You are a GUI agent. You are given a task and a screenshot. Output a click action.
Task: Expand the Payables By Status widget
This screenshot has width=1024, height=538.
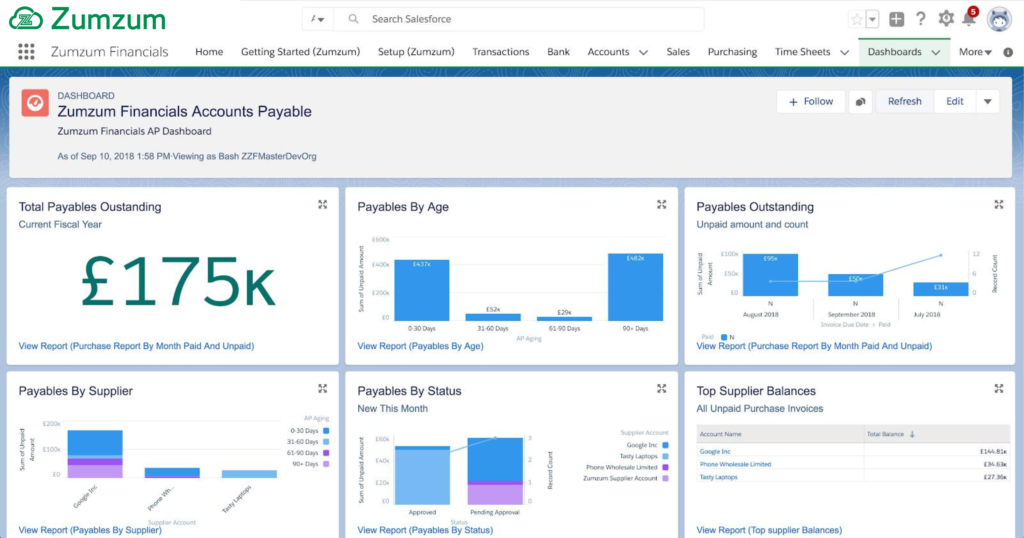click(662, 389)
